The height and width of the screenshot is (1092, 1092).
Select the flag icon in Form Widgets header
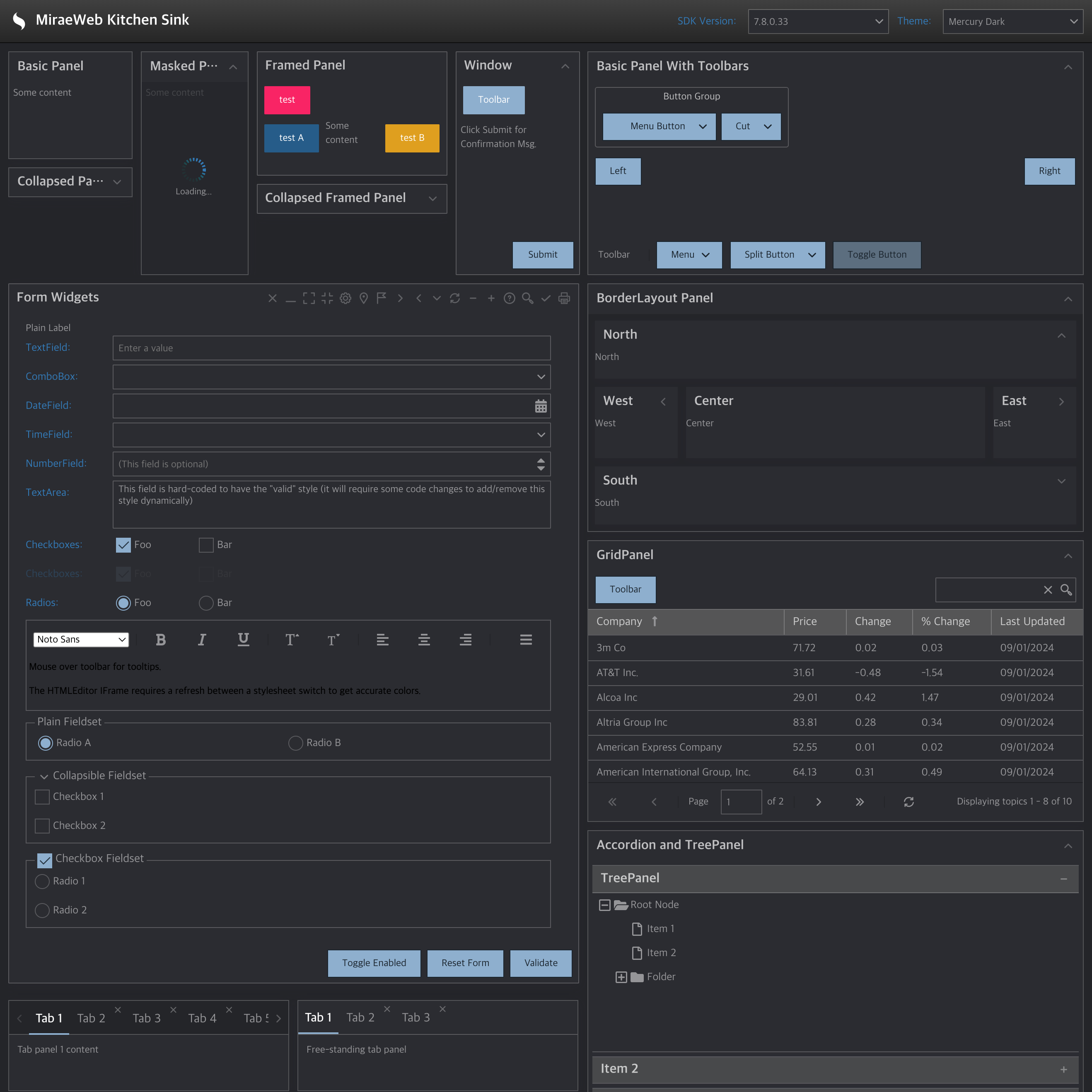pyautogui.click(x=382, y=298)
